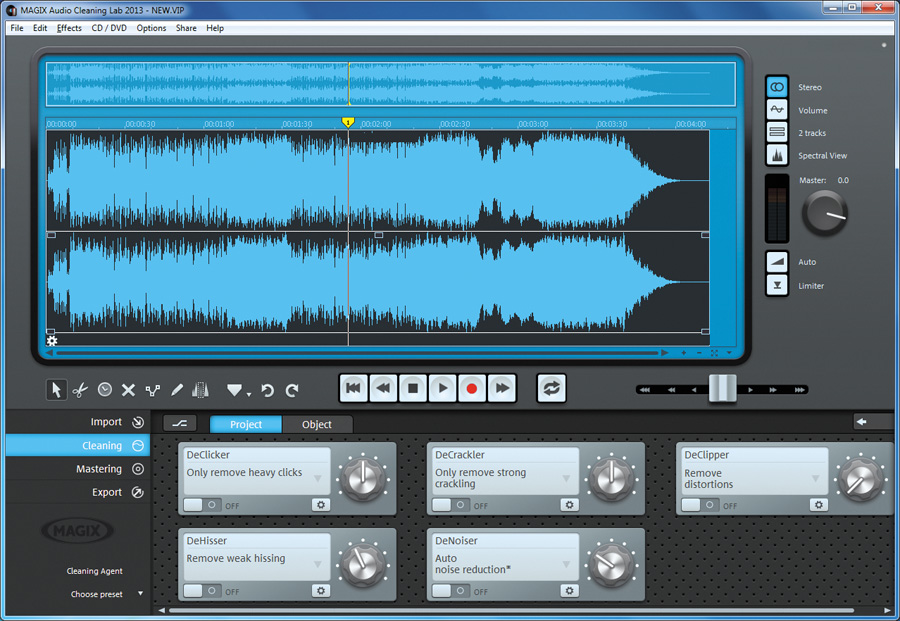Open the Effects menu
This screenshot has width=900, height=621.
pyautogui.click(x=69, y=28)
